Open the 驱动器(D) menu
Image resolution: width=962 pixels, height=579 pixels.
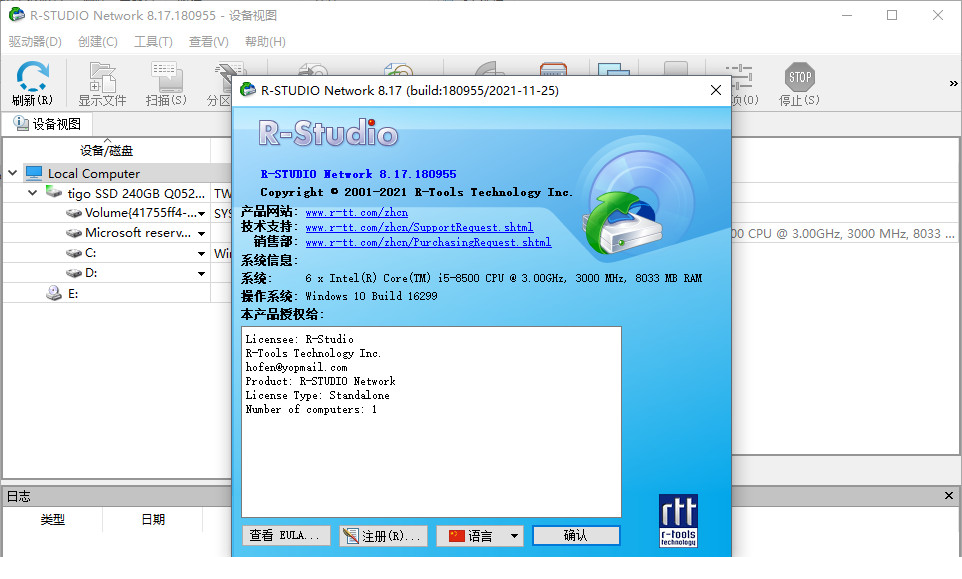pyautogui.click(x=35, y=42)
